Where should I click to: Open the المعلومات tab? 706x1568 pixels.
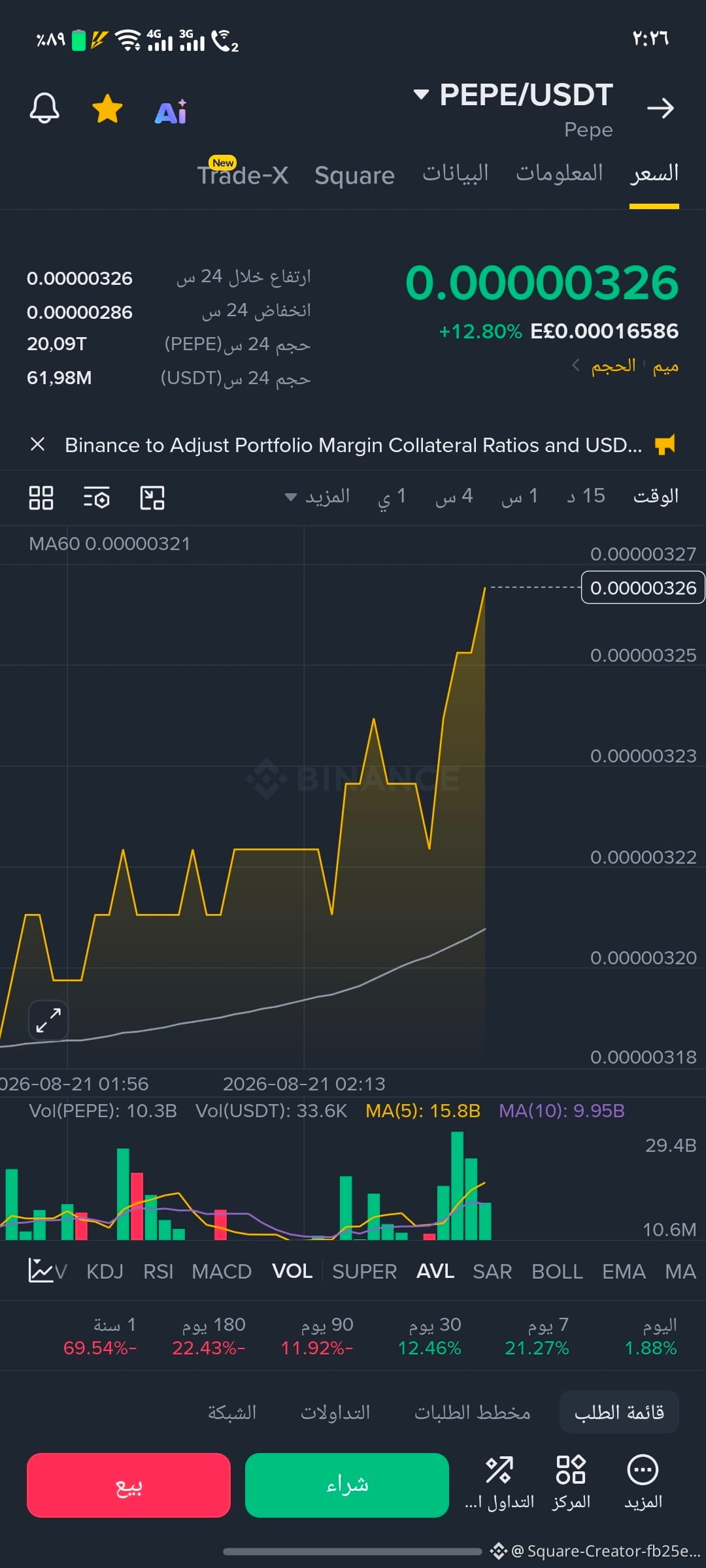point(560,173)
